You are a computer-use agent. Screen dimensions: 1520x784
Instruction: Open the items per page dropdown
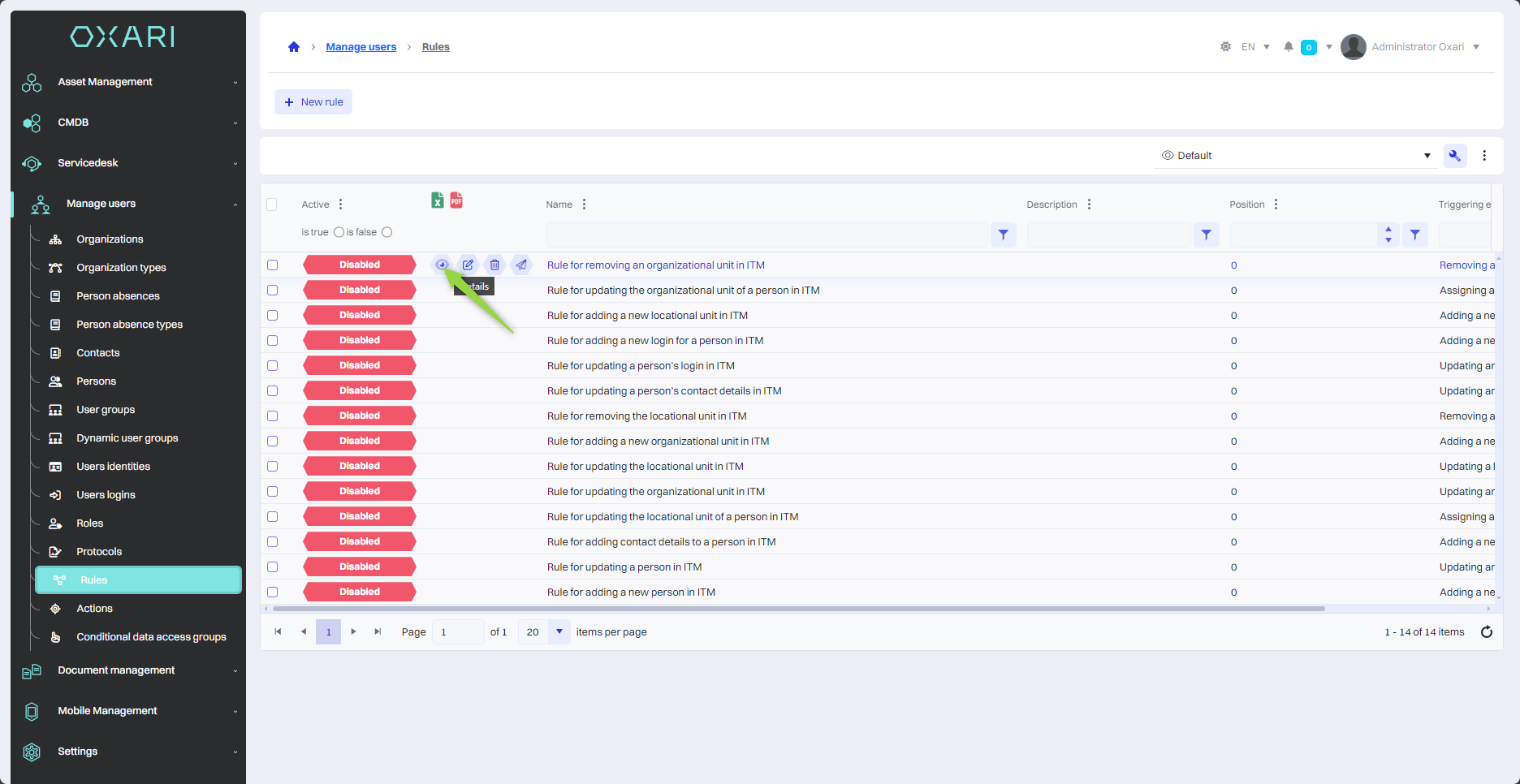[559, 632]
